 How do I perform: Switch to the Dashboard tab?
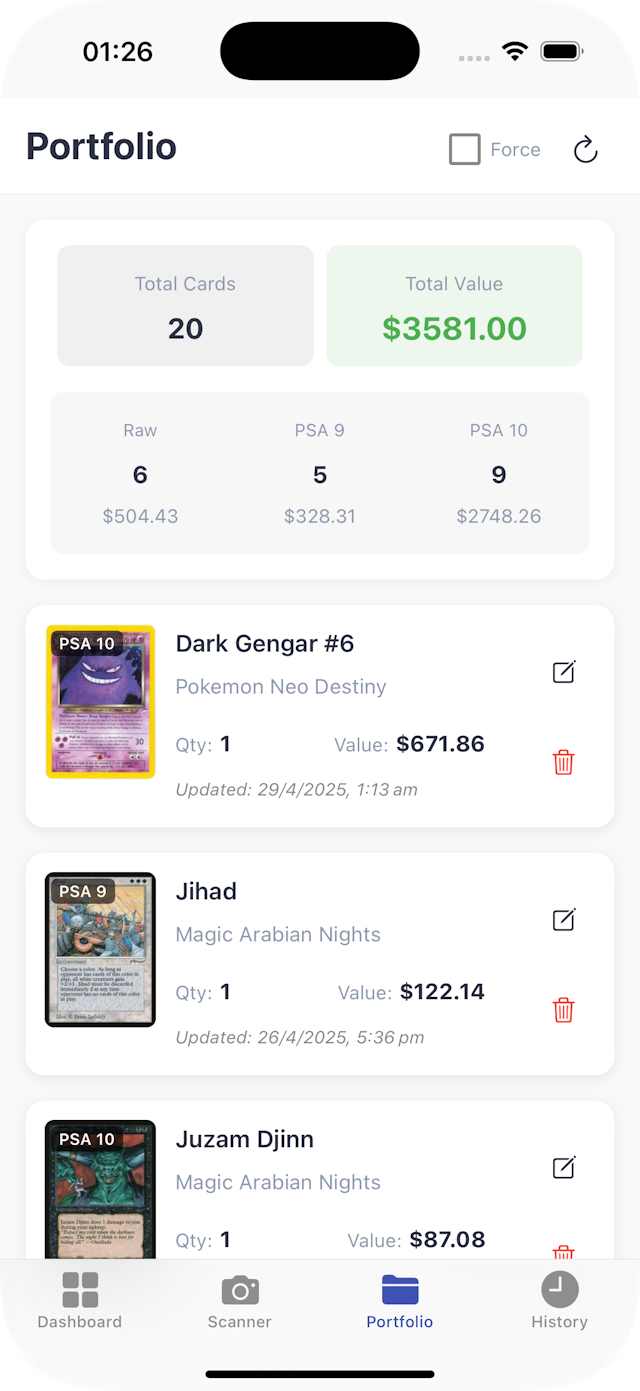tap(79, 1300)
